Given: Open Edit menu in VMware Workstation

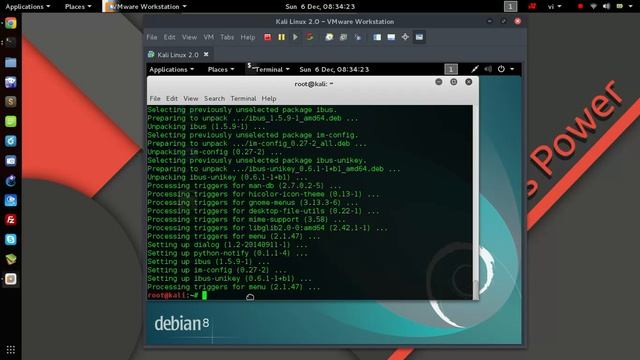Looking at the screenshot, I should click(x=169, y=37).
